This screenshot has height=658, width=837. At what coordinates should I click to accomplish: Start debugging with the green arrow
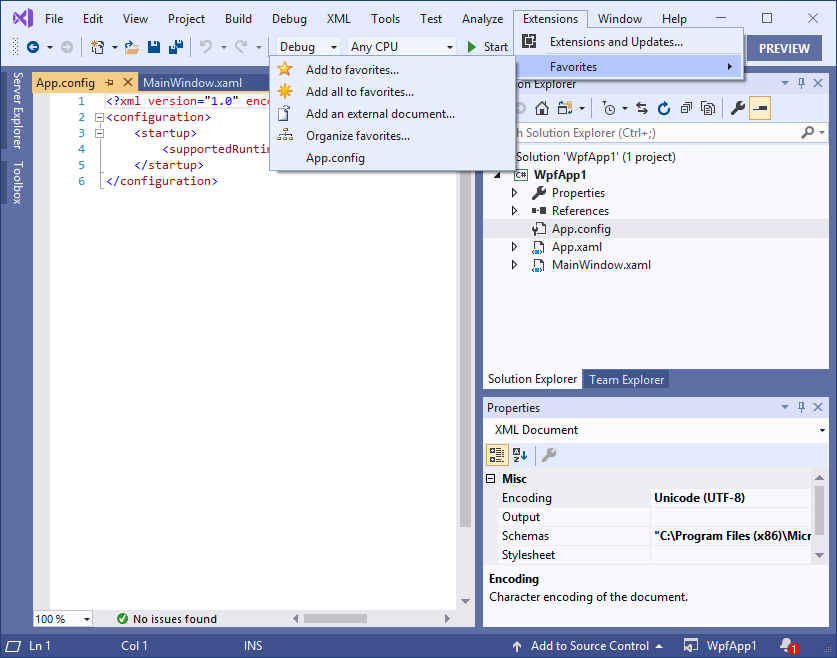coord(470,46)
